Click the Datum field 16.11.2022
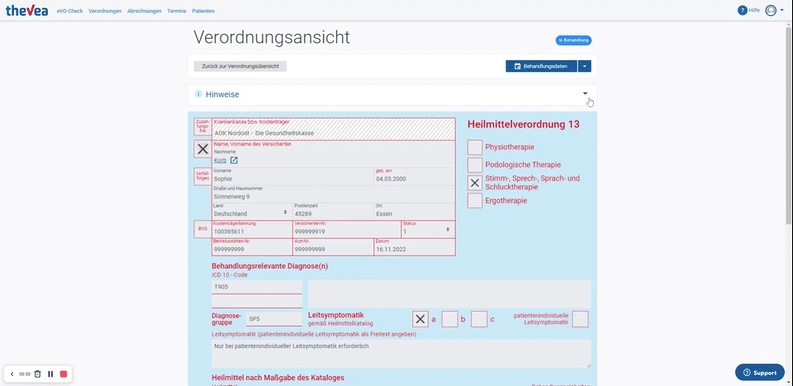The height and width of the screenshot is (386, 793). tap(414, 247)
